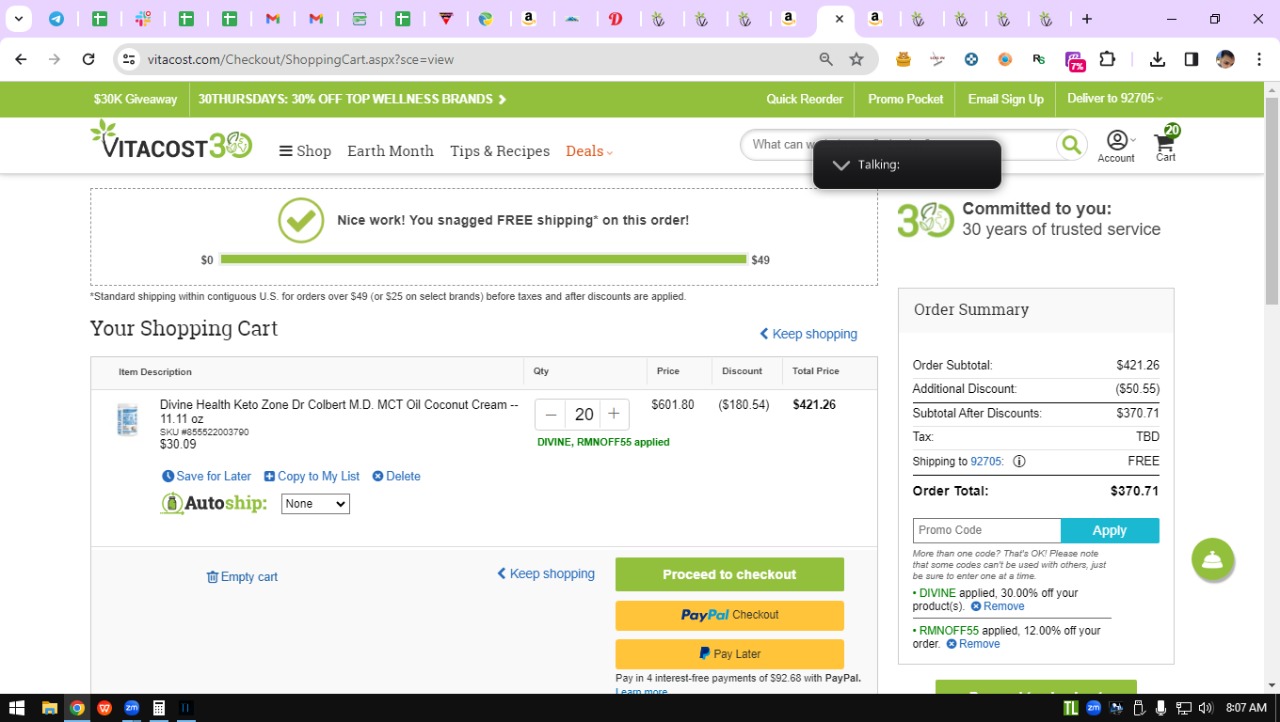Open Earth Month menu item
The image size is (1280, 722).
click(390, 151)
